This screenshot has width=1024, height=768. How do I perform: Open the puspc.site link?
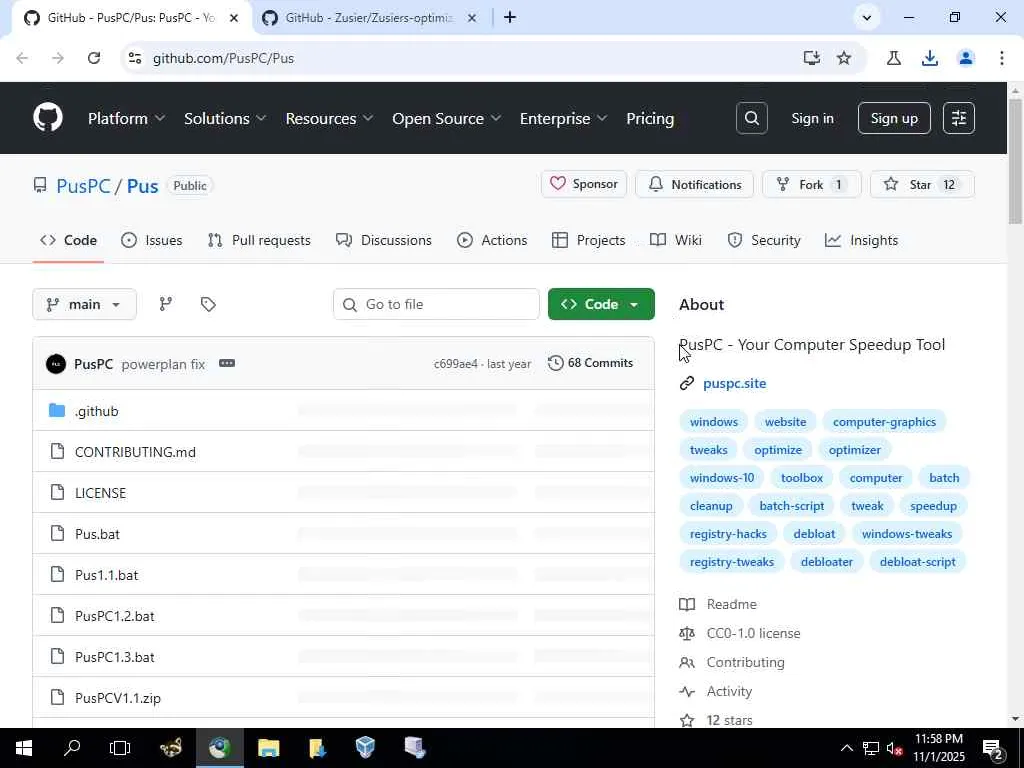[x=735, y=383]
